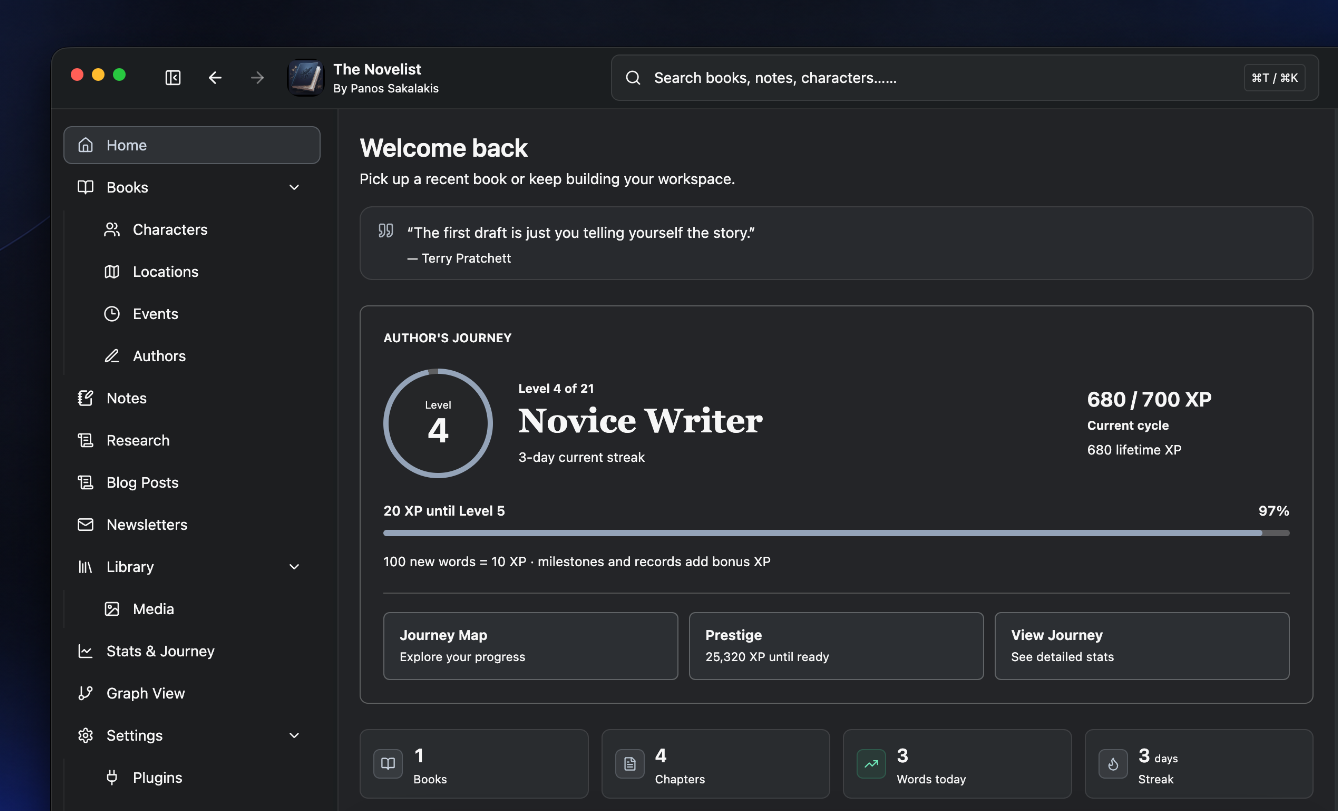
Task: Click the Level 5 XP progress bar
Action: [x=836, y=533]
